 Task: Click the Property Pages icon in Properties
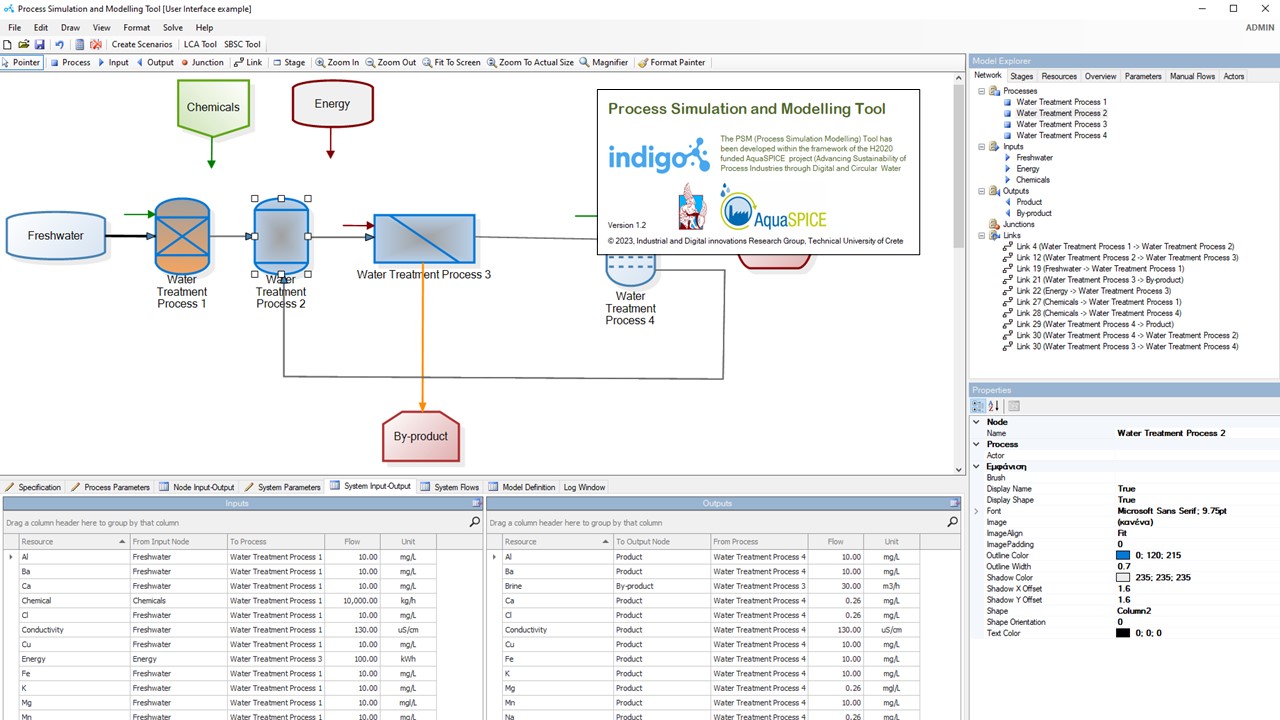[1014, 406]
